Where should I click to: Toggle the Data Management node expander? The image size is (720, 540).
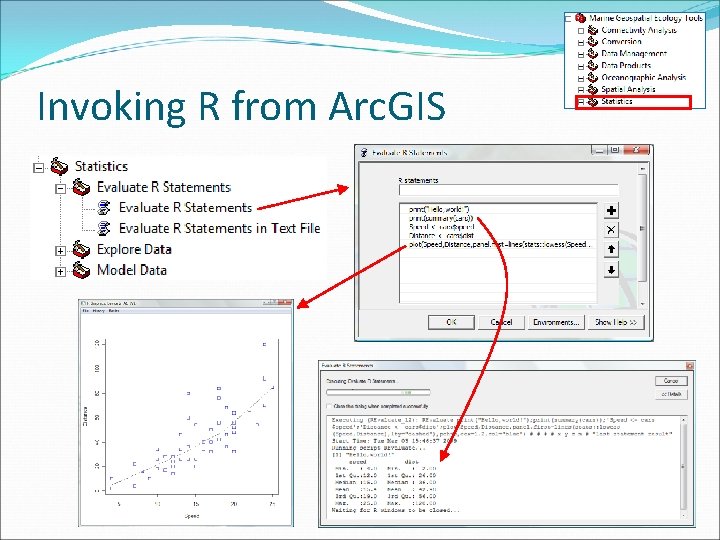tap(581, 55)
